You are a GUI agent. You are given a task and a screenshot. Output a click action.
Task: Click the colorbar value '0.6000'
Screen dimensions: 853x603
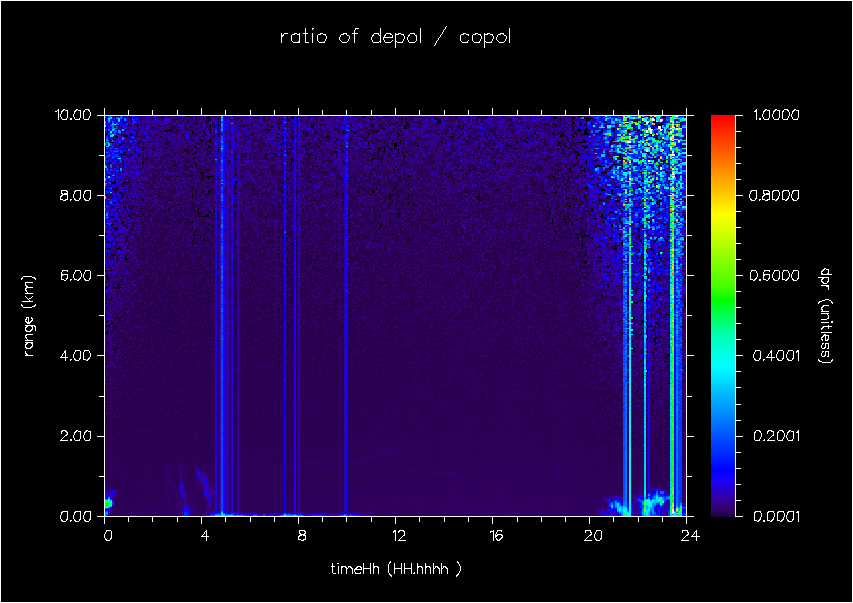(774, 275)
